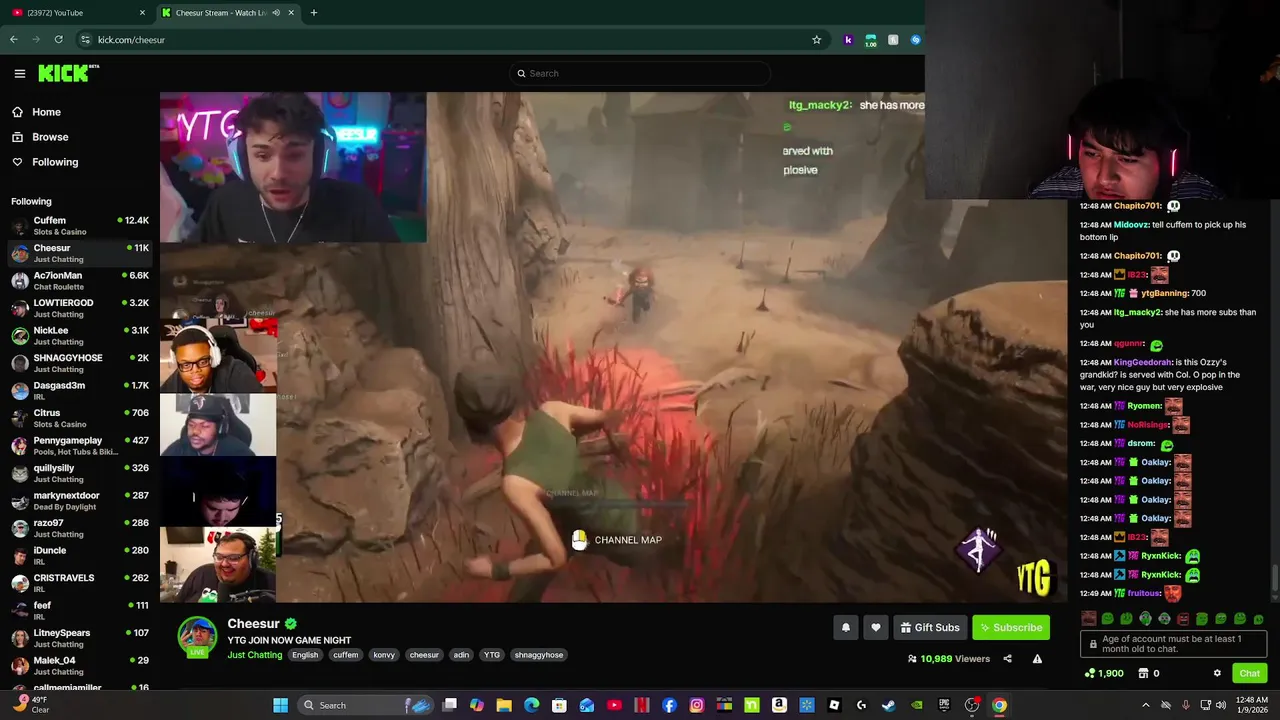This screenshot has width=1280, height=720.
Task: Open File Explorer from taskbar
Action: coord(504,705)
